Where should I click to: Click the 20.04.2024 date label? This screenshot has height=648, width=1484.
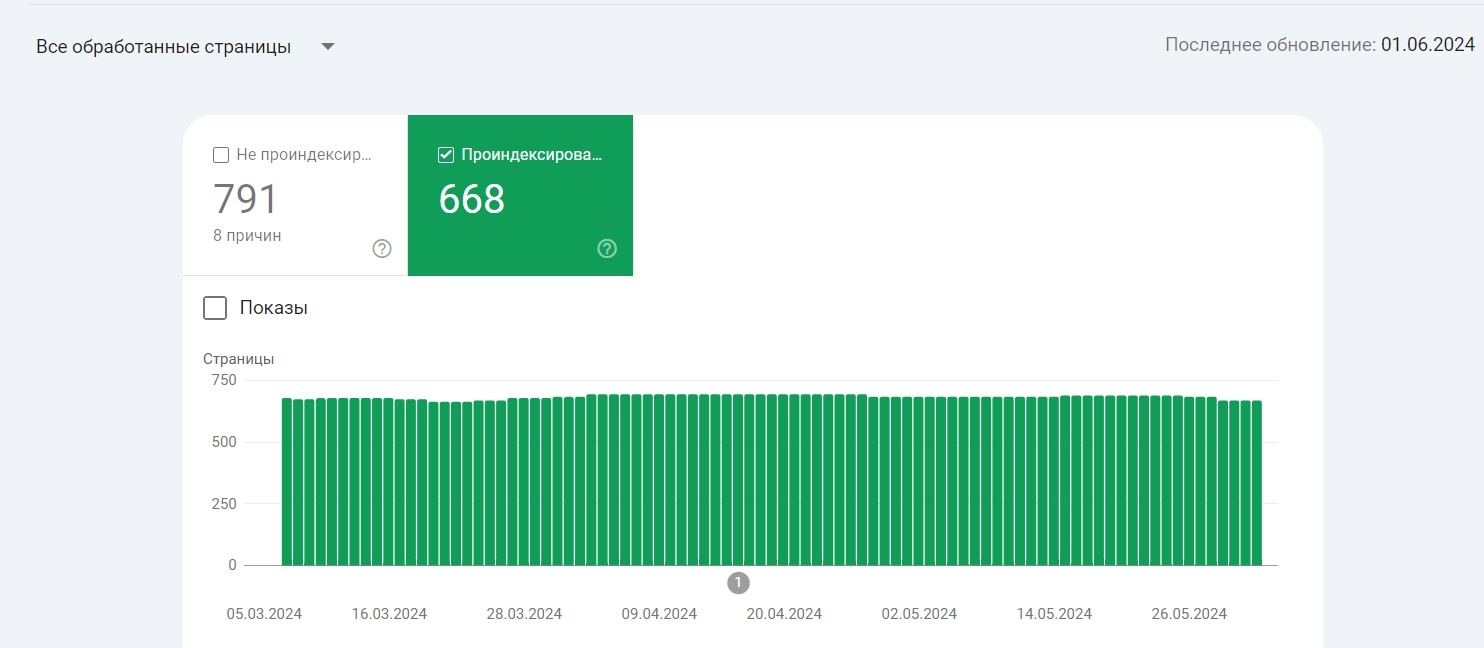[x=784, y=614]
